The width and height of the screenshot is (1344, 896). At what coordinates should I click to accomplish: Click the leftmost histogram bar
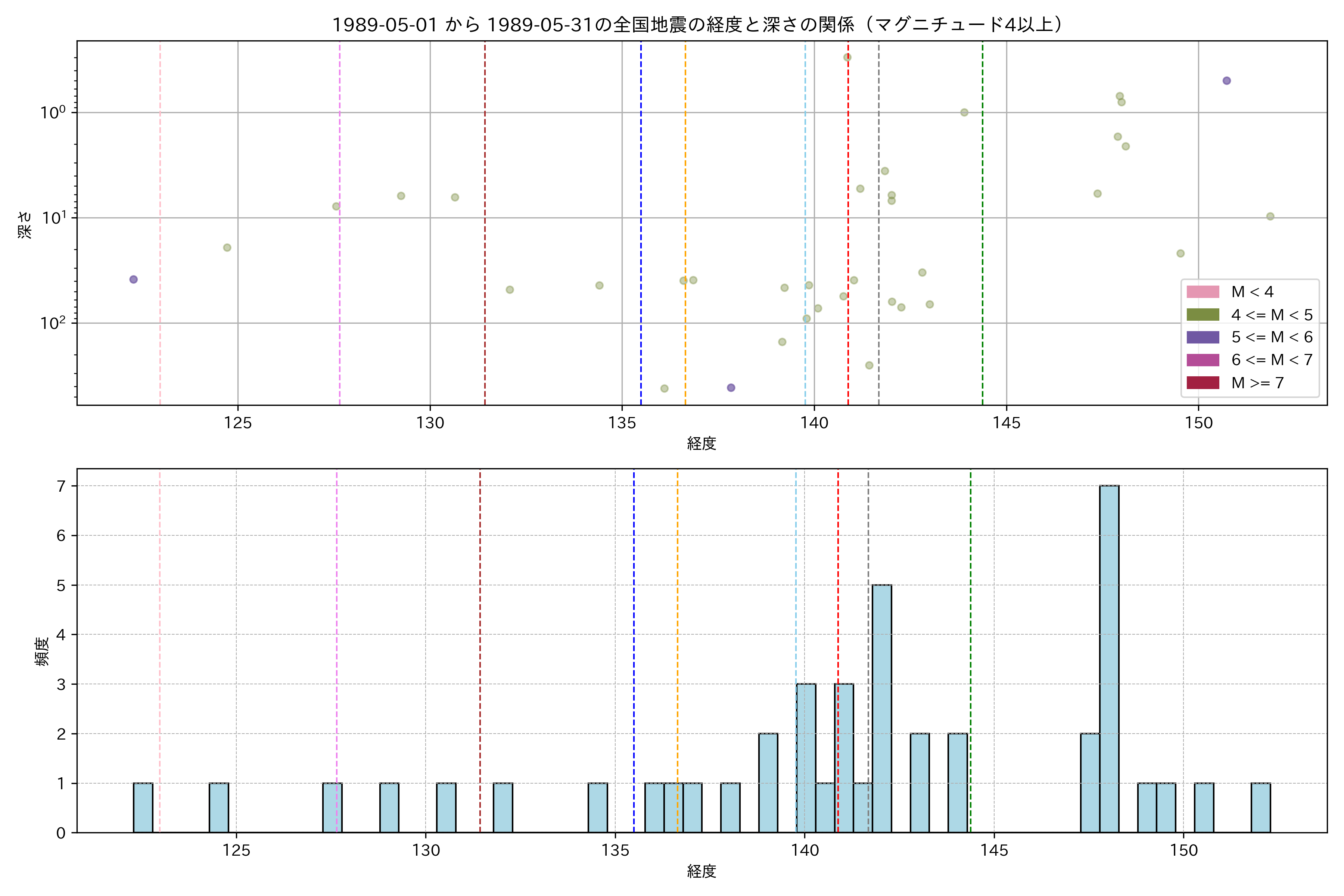(143, 808)
